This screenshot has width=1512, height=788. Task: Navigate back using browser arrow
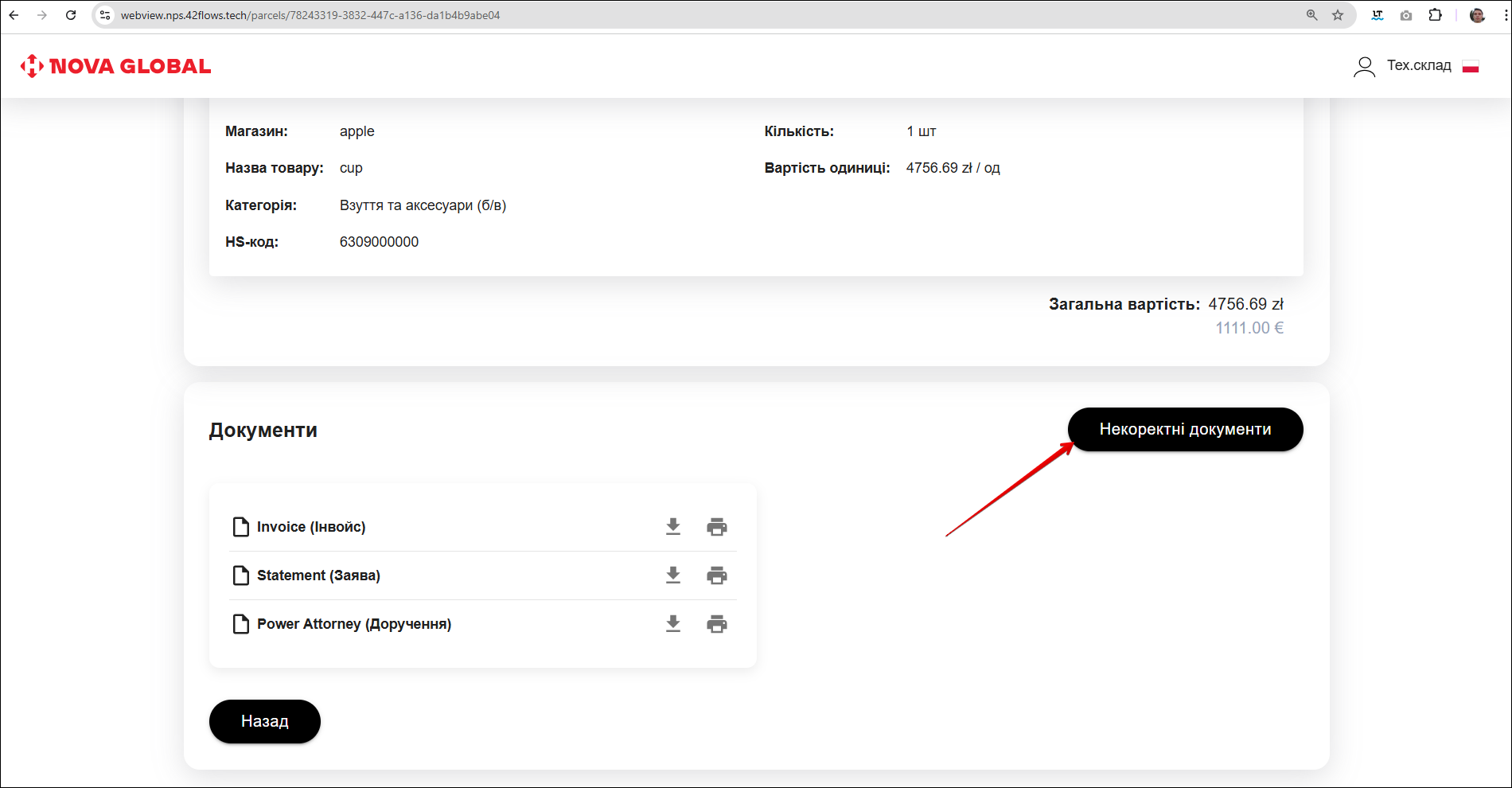(14, 15)
